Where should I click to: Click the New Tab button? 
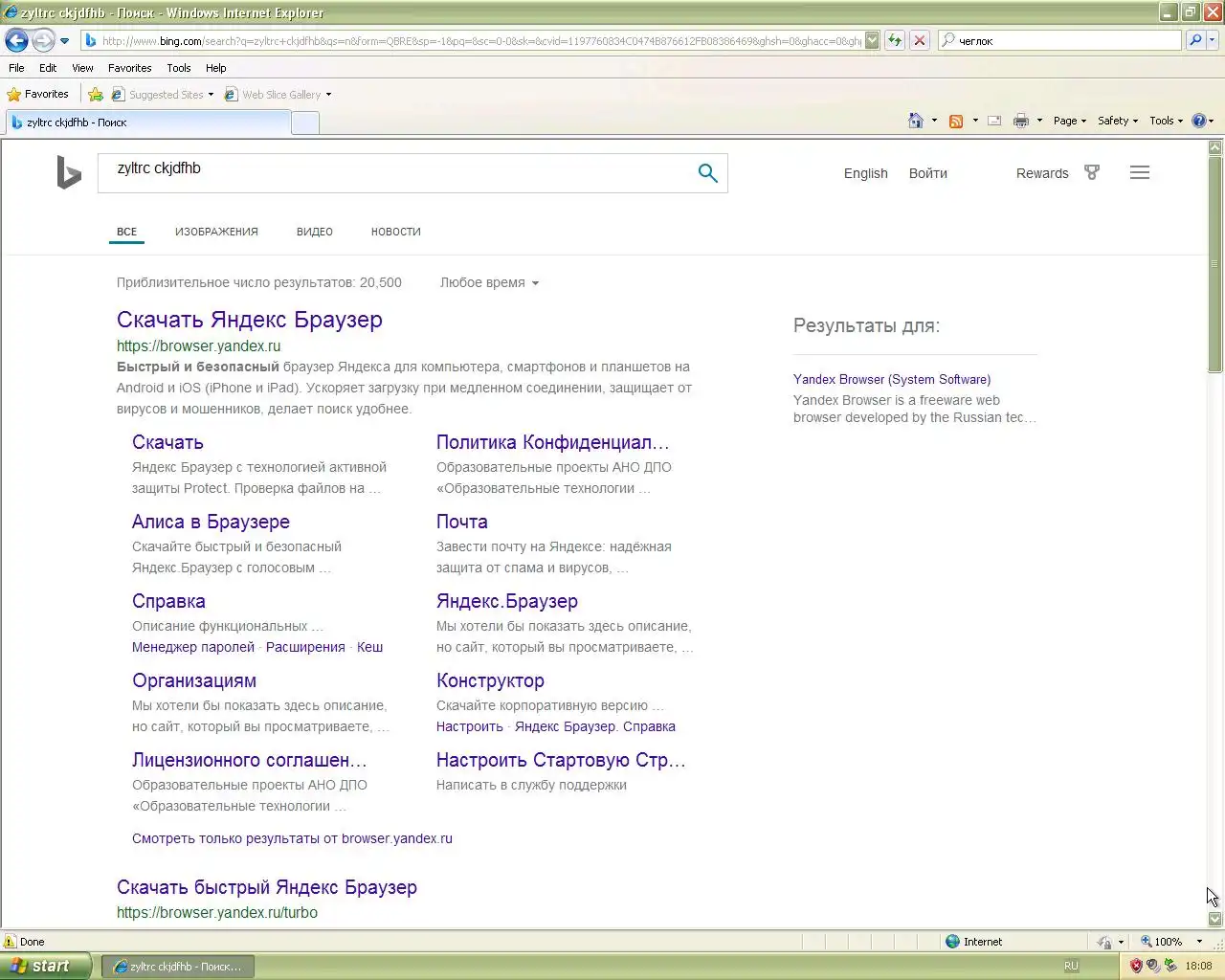point(305,122)
